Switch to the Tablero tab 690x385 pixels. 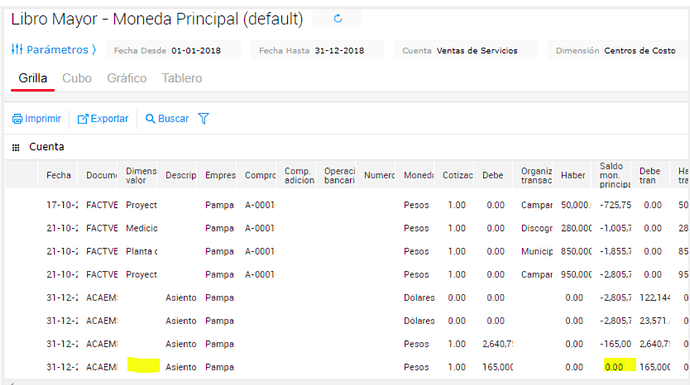(182, 78)
